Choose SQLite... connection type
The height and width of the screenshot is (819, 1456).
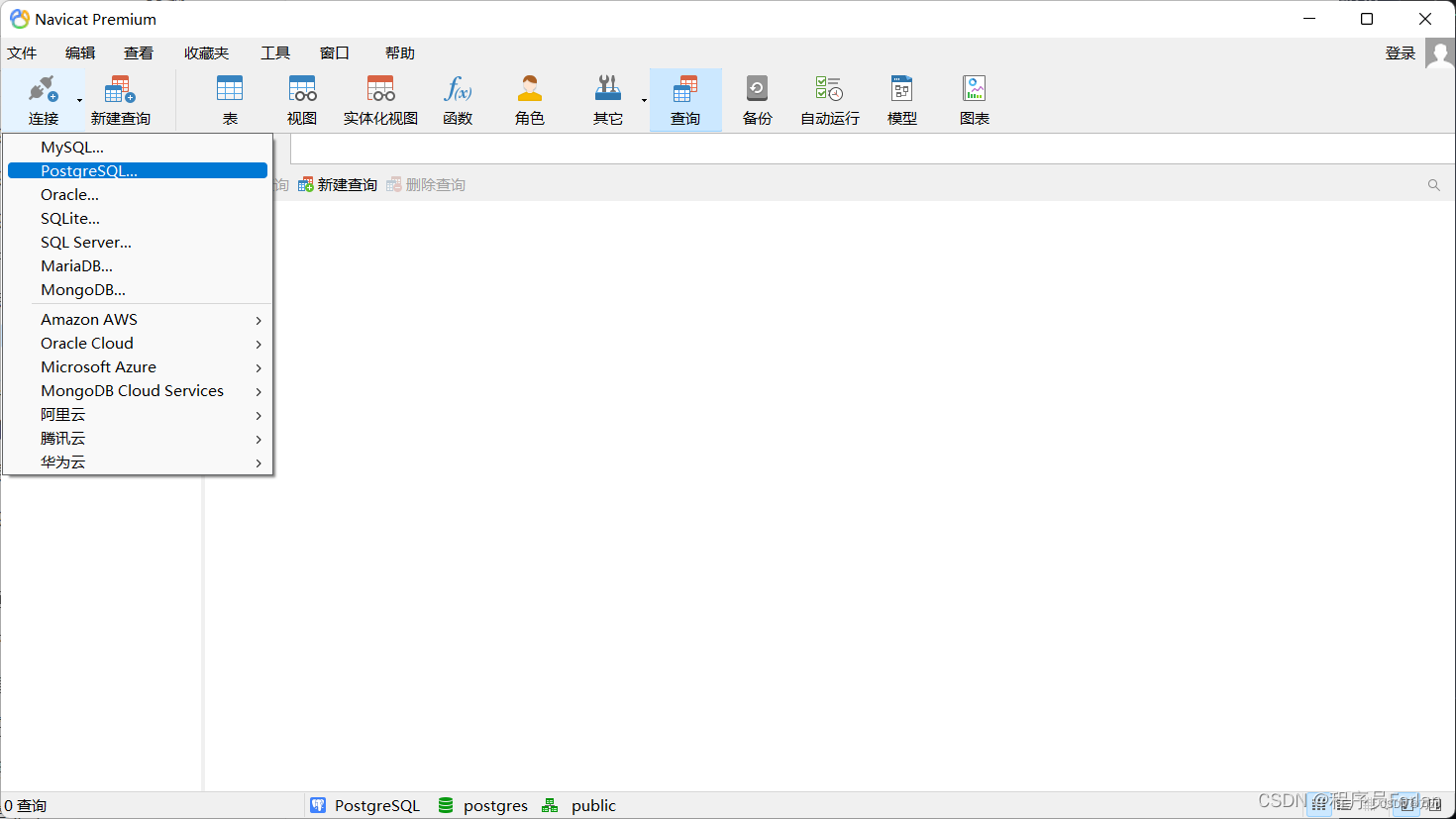[x=138, y=218]
